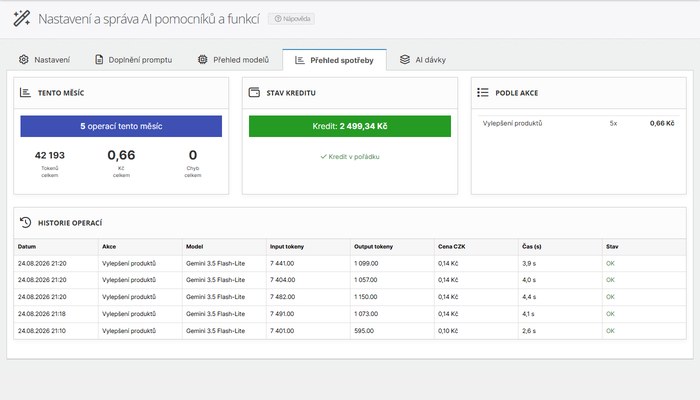Click input tokens value 7 441.00
The width and height of the screenshot is (700, 400).
282,263
